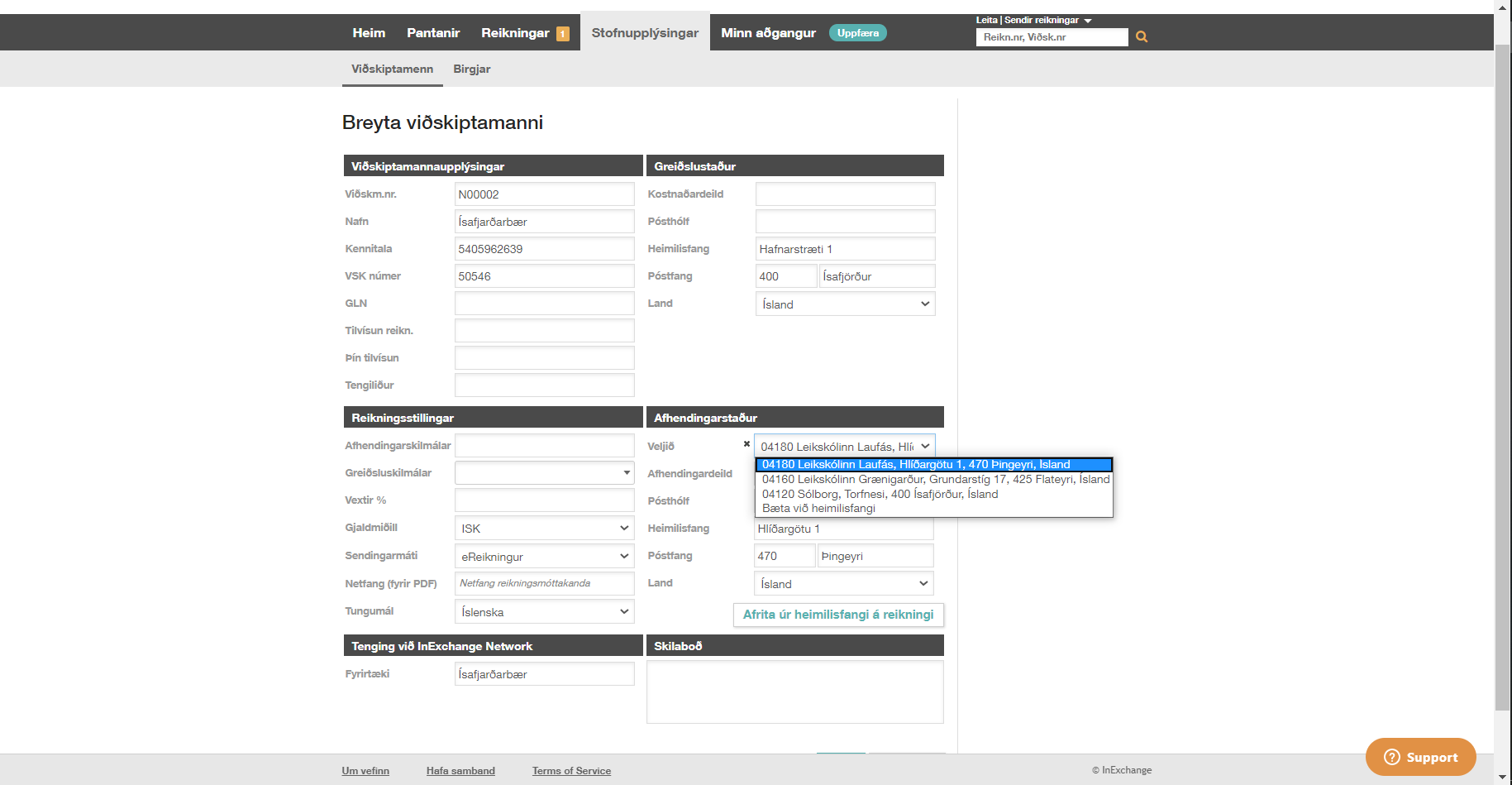Clear delivery address with the x icon

point(746,444)
